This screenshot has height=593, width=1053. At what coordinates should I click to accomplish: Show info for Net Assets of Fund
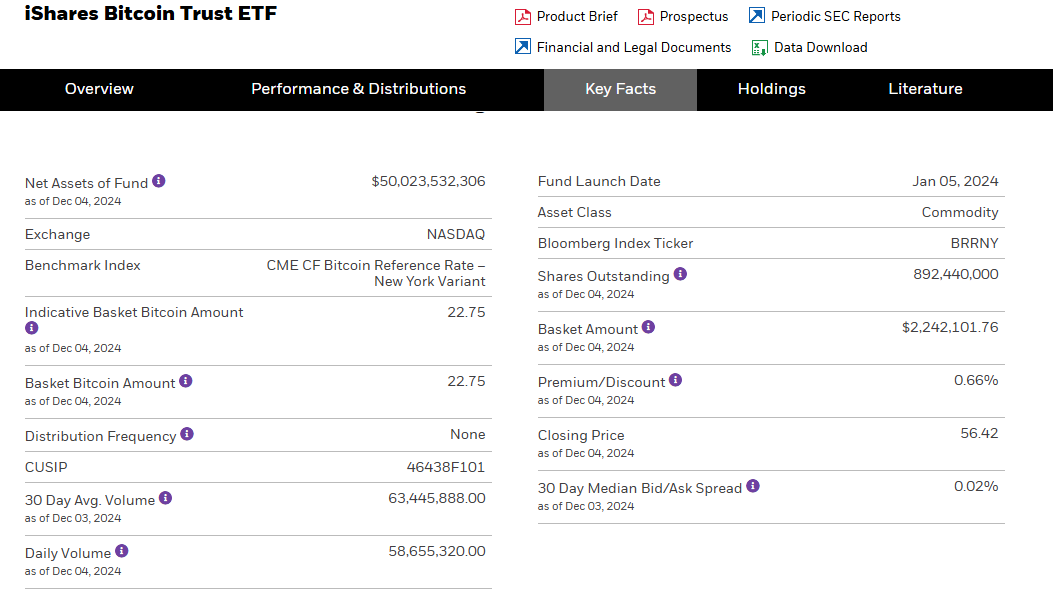158,181
